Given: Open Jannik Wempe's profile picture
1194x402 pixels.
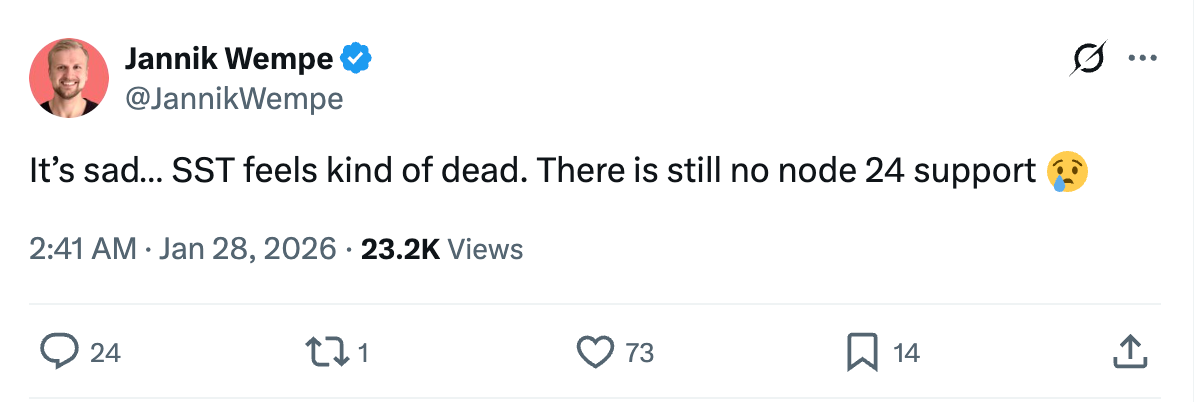Looking at the screenshot, I should (x=70, y=77).
